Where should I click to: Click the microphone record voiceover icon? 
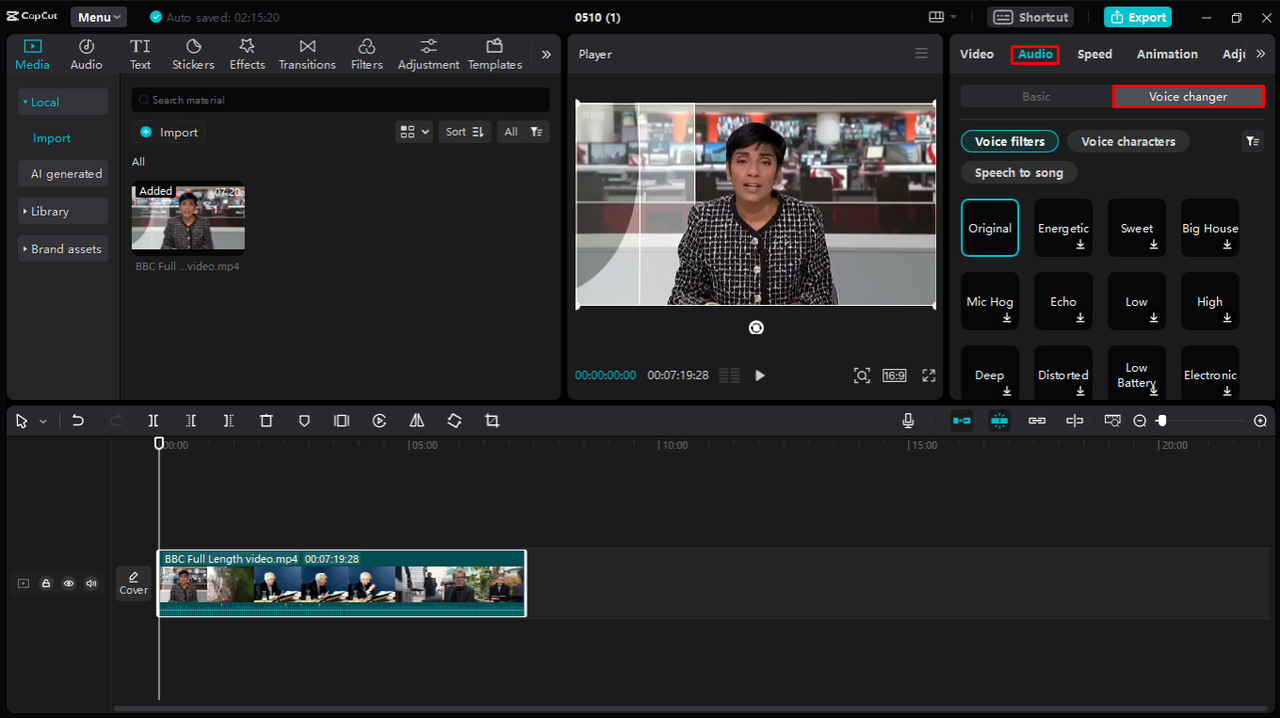908,421
